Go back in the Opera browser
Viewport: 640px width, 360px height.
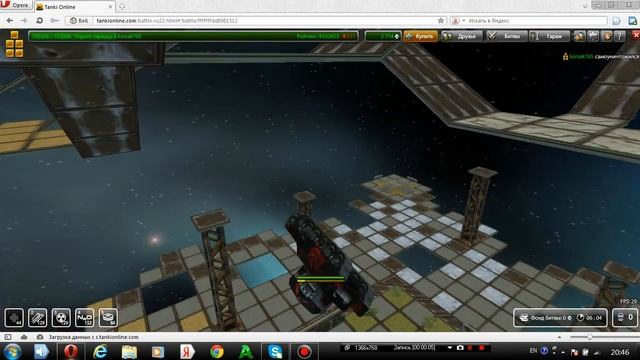10,20
